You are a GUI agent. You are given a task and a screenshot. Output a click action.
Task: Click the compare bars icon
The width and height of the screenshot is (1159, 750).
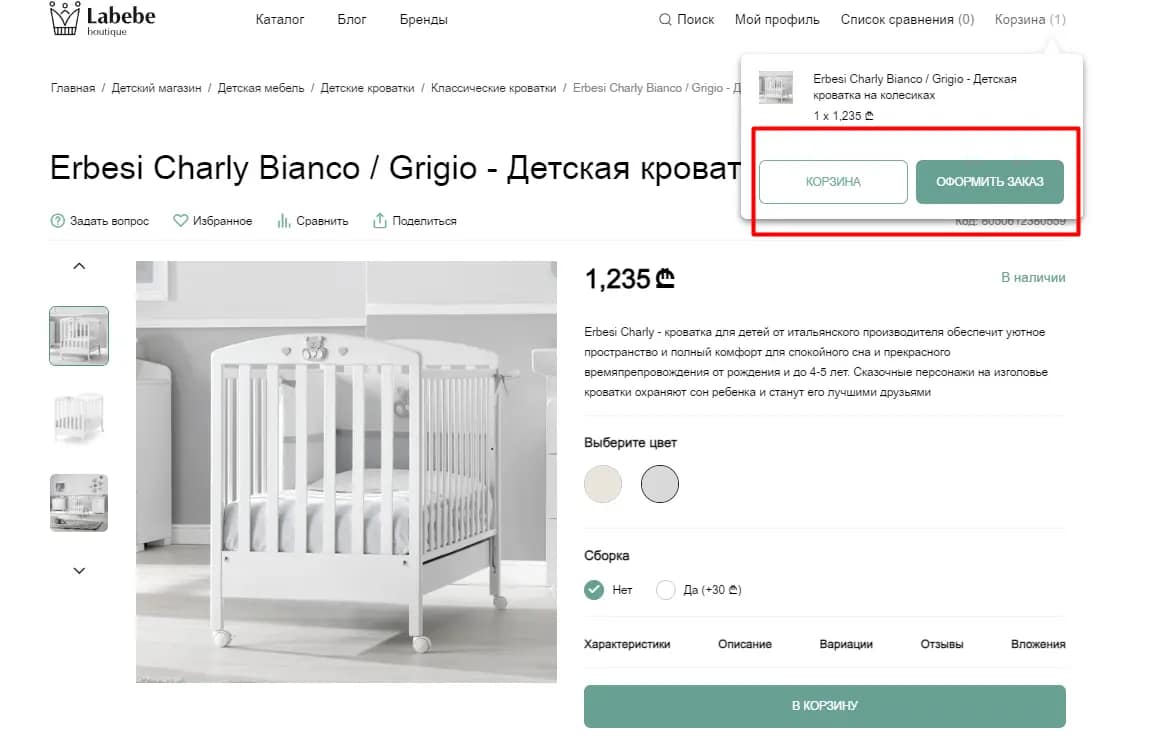[284, 221]
